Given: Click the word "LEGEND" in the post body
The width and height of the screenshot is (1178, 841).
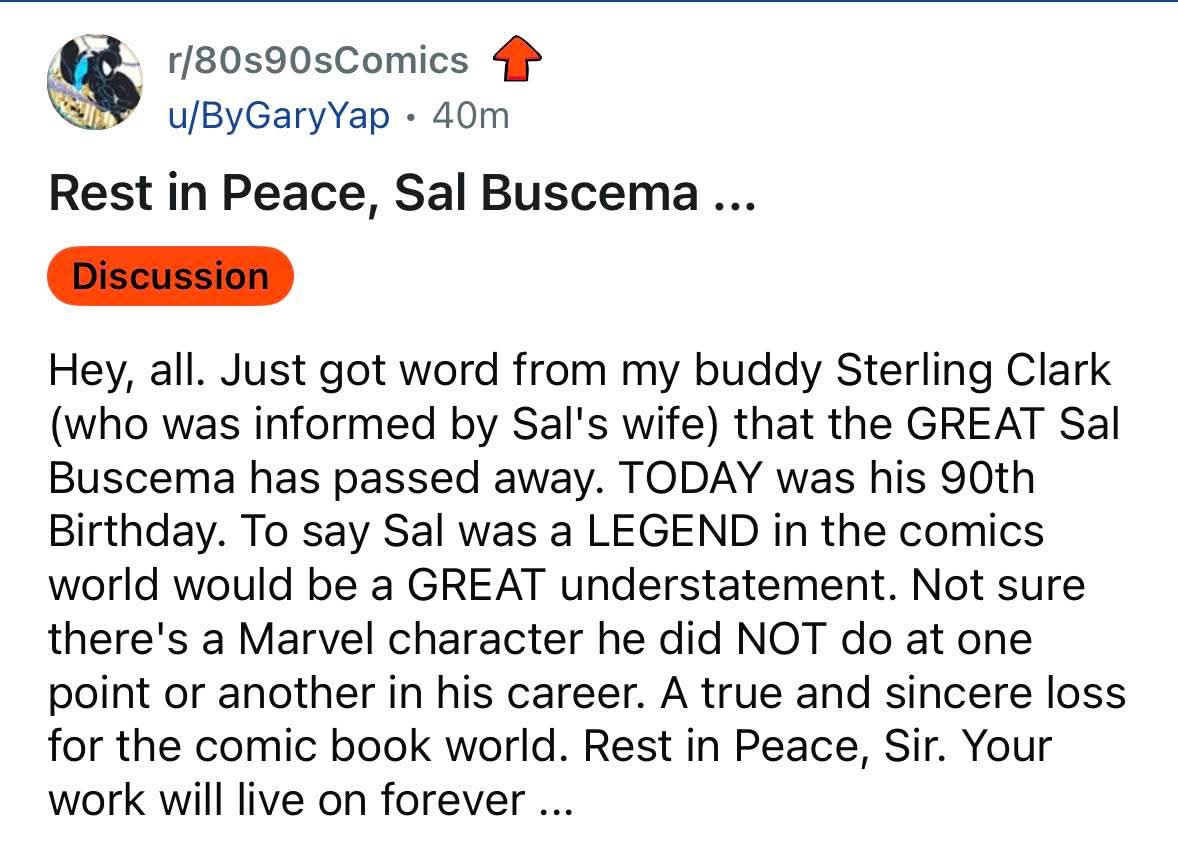Looking at the screenshot, I should 673,530.
